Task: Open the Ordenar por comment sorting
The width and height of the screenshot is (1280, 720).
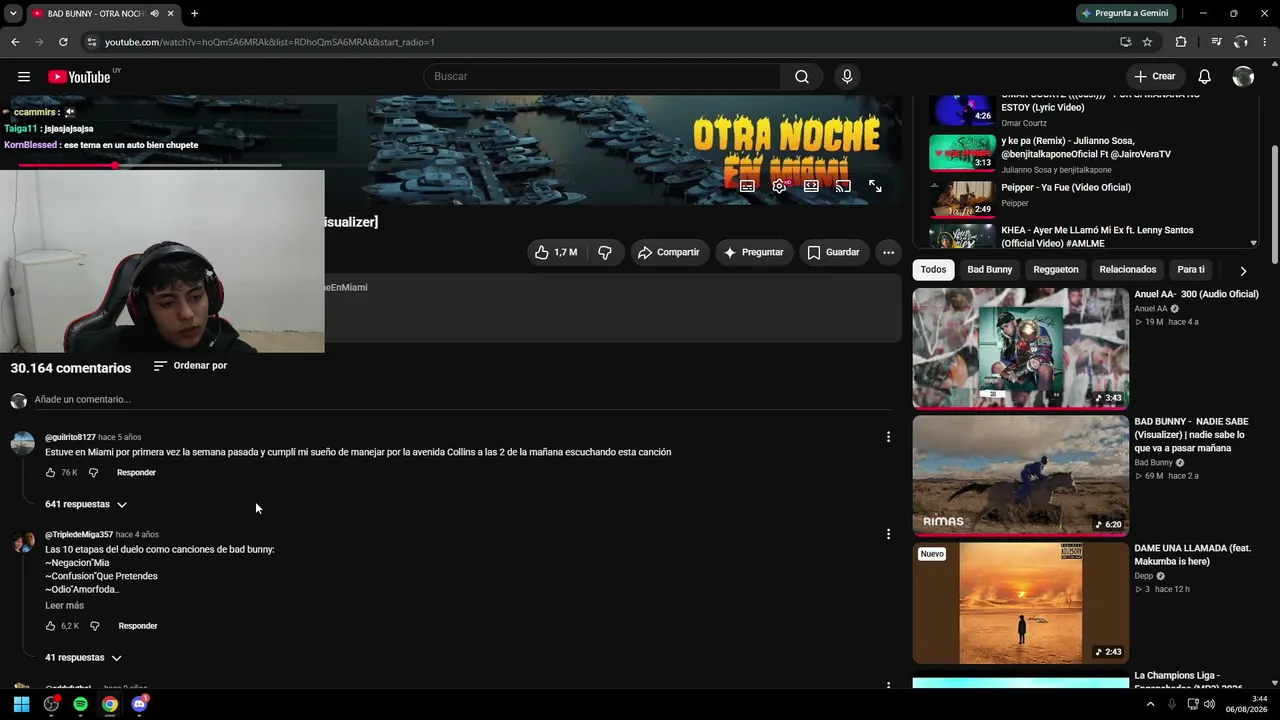Action: coord(190,366)
